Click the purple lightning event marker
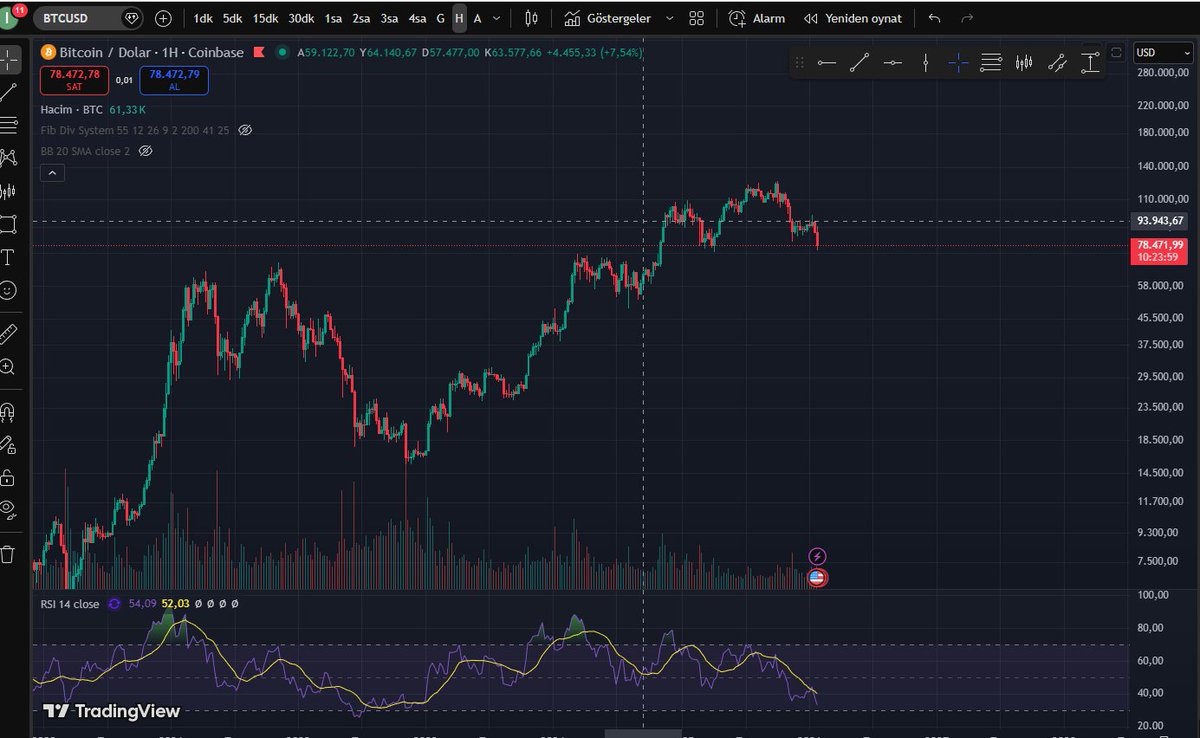The height and width of the screenshot is (738, 1200). click(x=817, y=556)
